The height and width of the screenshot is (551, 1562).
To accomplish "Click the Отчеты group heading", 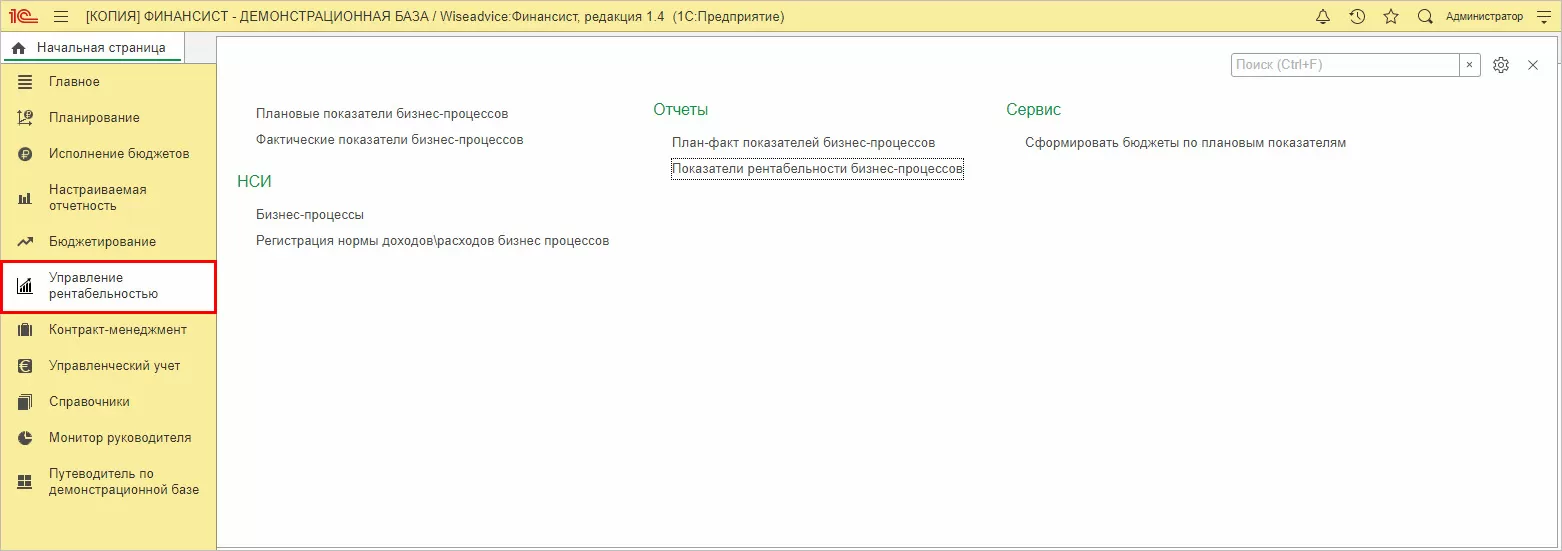I will (681, 110).
